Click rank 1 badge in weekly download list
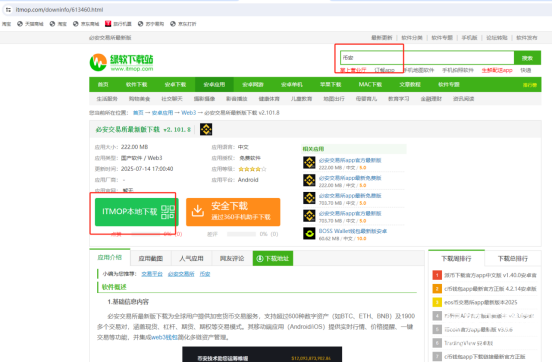This screenshot has height=362, width=553. (437, 275)
